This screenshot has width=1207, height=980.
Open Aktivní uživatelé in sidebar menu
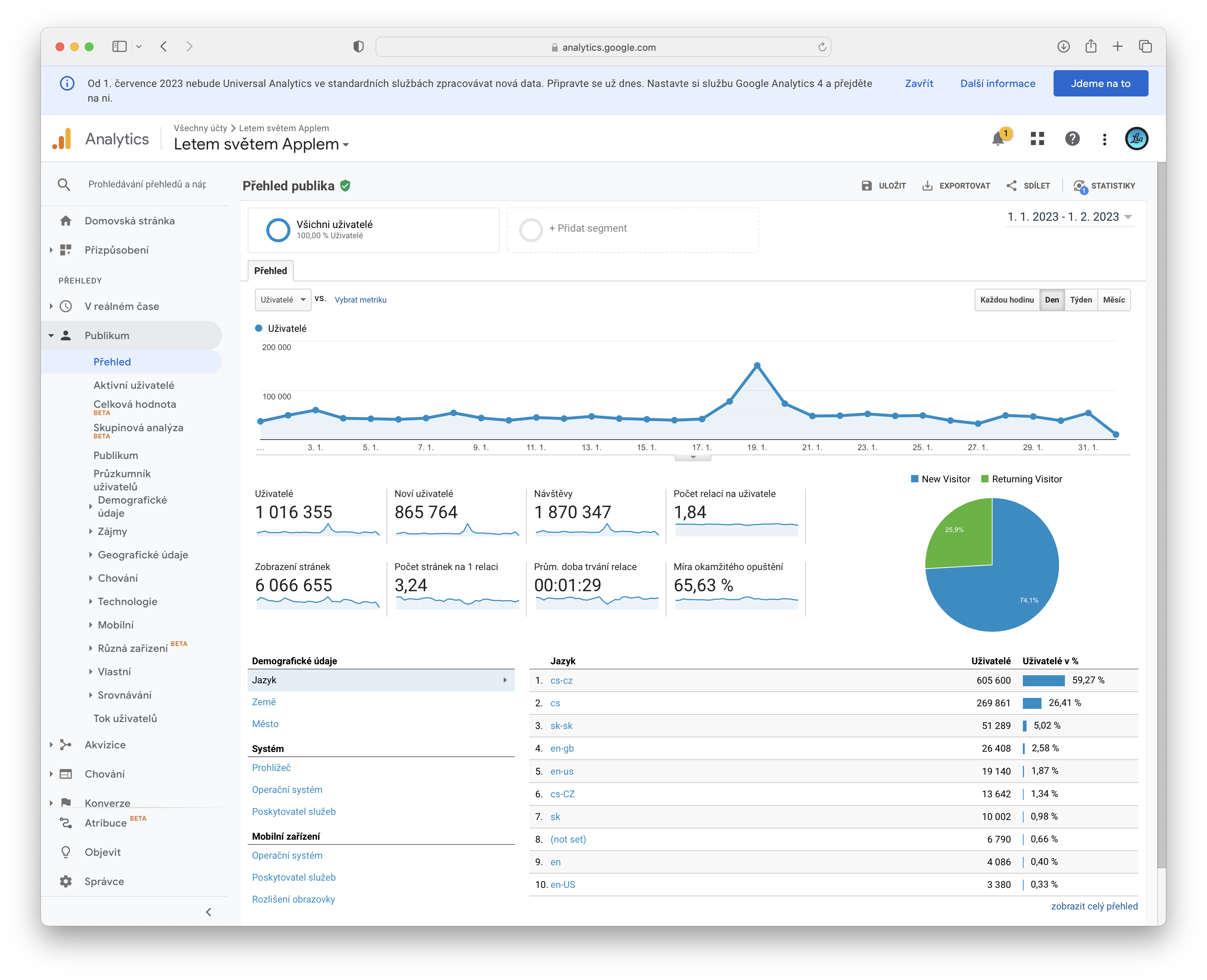point(134,385)
